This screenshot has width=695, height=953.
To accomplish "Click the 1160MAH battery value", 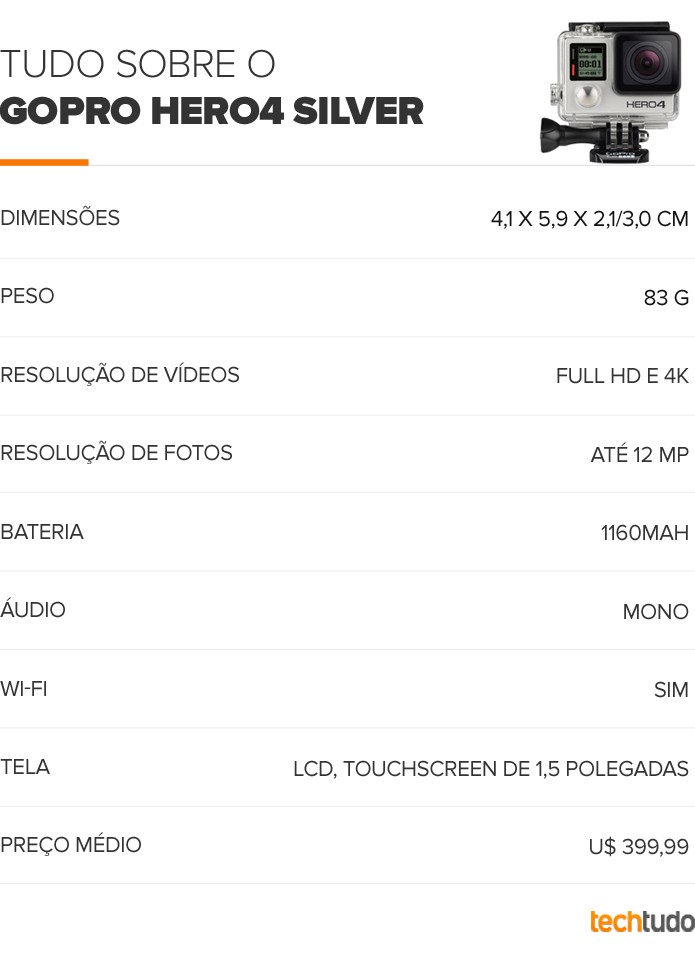I will (645, 533).
